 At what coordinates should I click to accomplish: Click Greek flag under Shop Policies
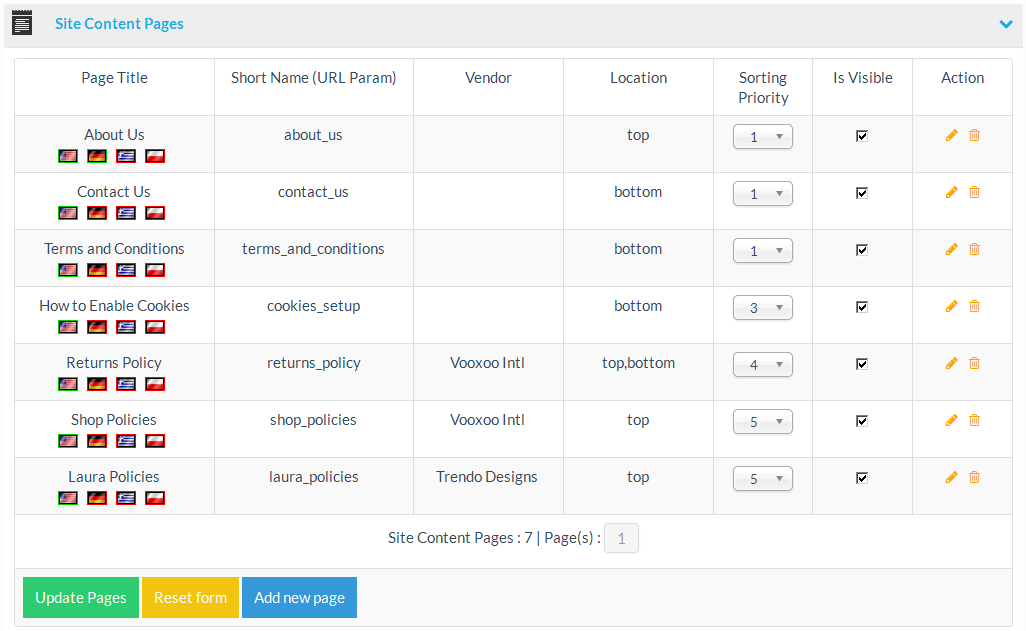click(x=126, y=441)
